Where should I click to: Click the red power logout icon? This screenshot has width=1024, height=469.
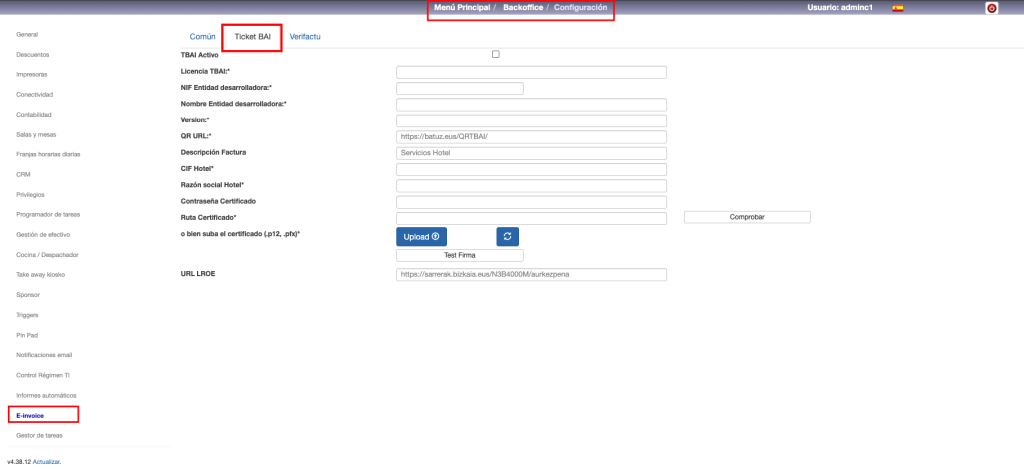coord(991,8)
